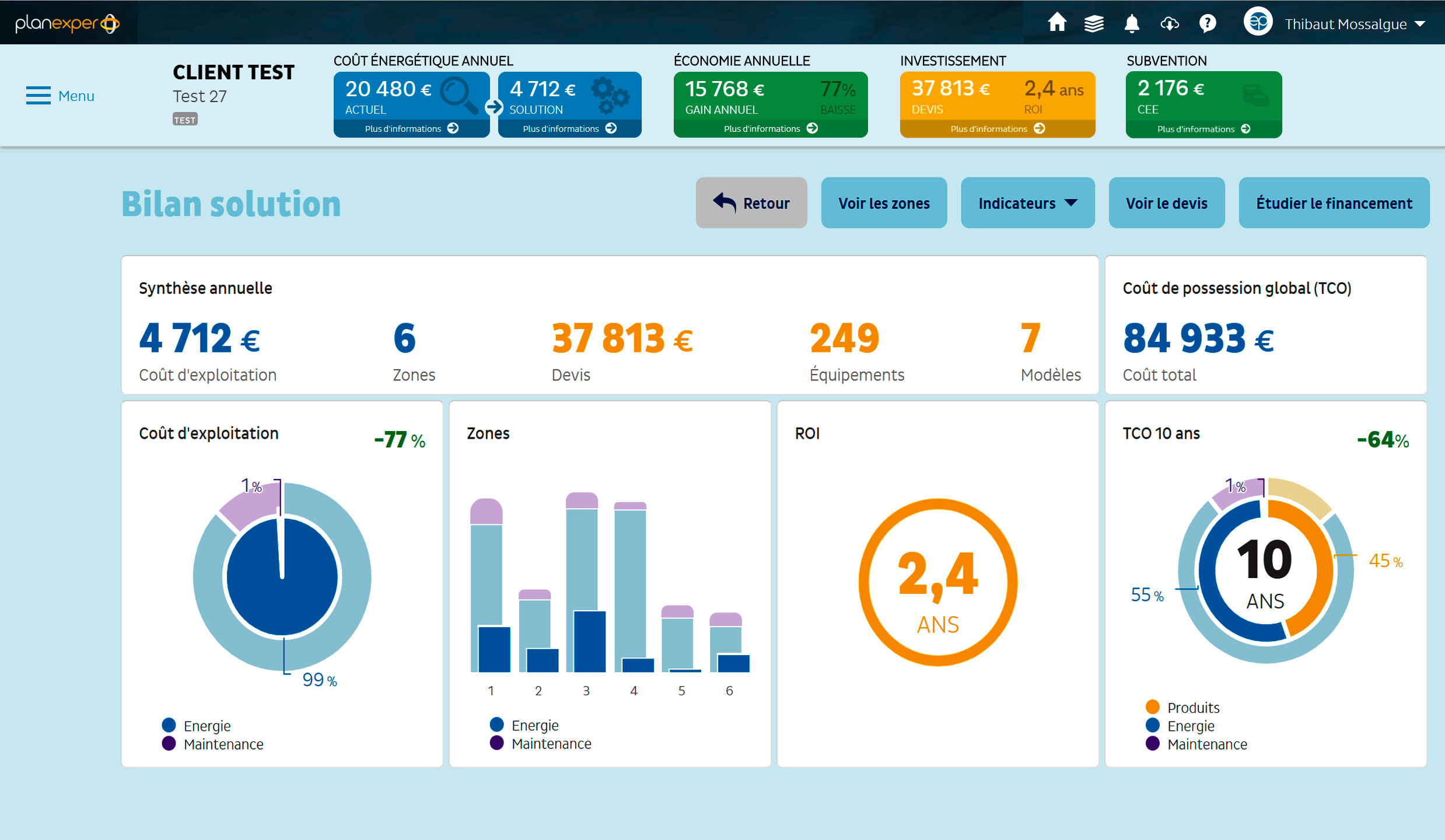Click Voir les zones button
The height and width of the screenshot is (840, 1445).
[884, 203]
